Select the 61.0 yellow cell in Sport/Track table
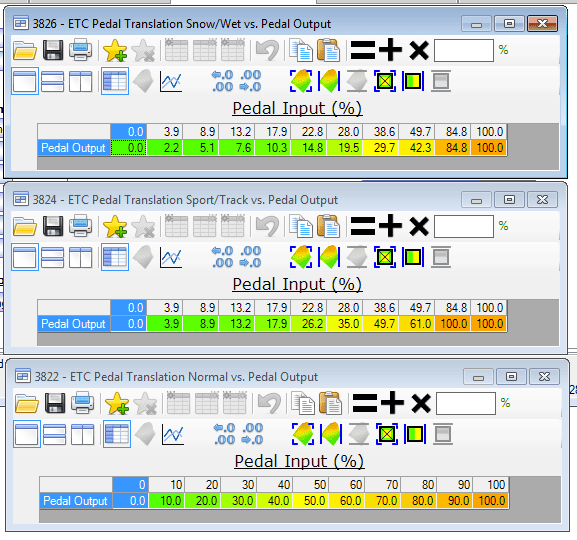 coord(417,324)
